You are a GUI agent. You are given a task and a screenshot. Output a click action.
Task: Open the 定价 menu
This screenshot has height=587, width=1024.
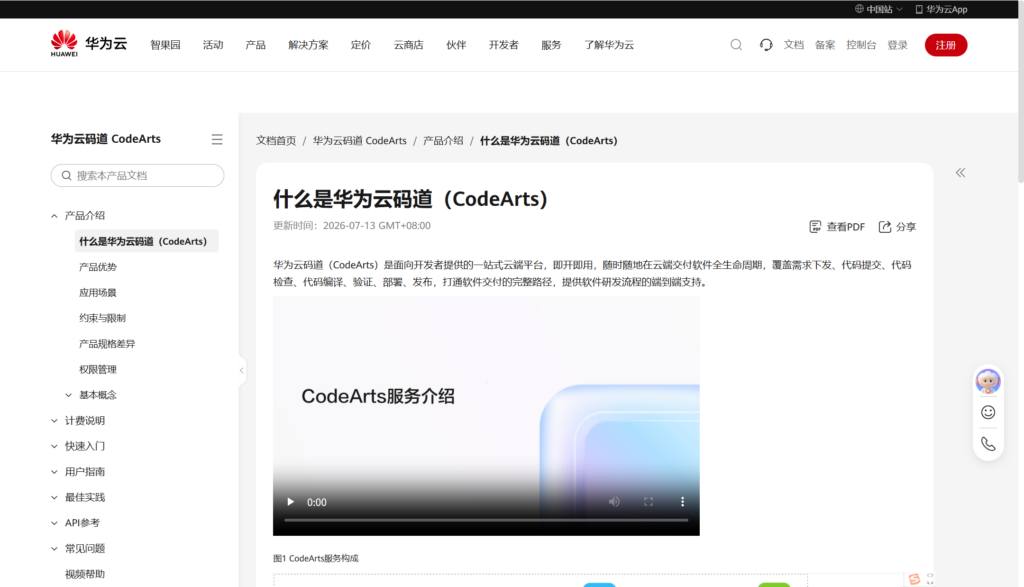(360, 45)
